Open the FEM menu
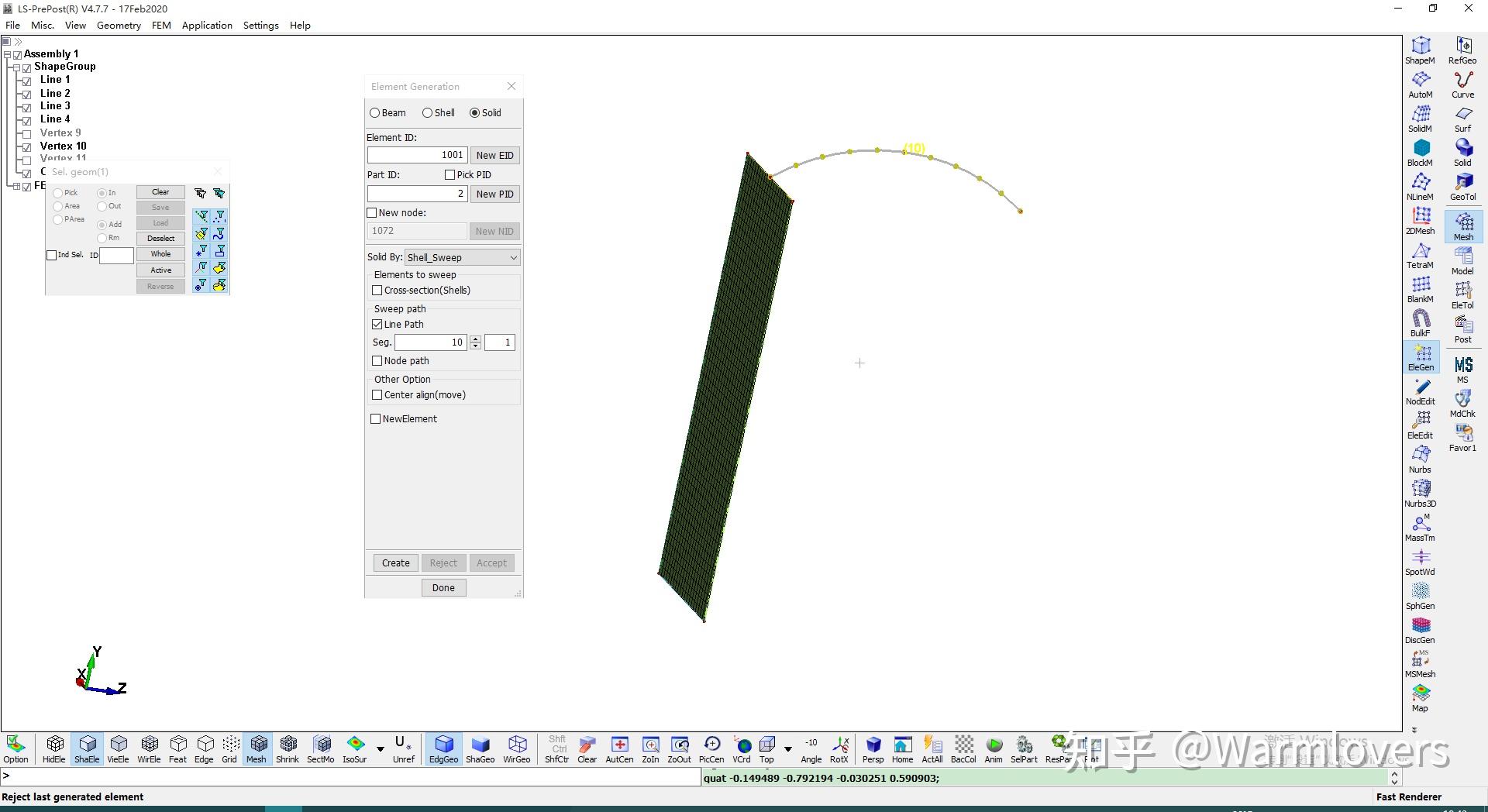The width and height of the screenshot is (1488, 812). pos(161,26)
